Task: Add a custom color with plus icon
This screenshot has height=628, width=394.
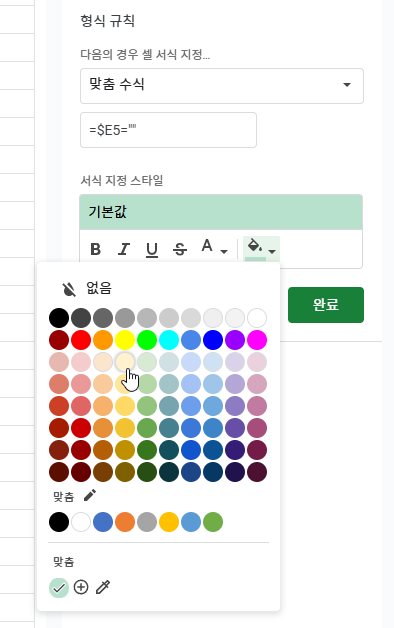Action: tap(81, 588)
